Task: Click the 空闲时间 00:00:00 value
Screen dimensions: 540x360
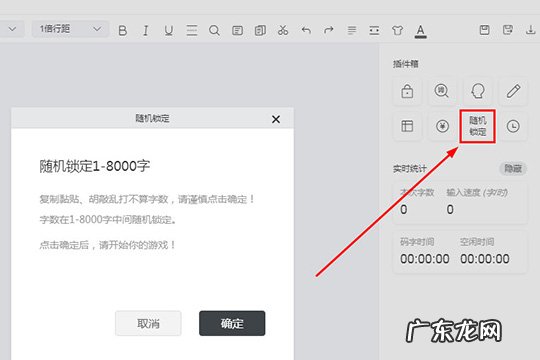Action: tap(485, 259)
